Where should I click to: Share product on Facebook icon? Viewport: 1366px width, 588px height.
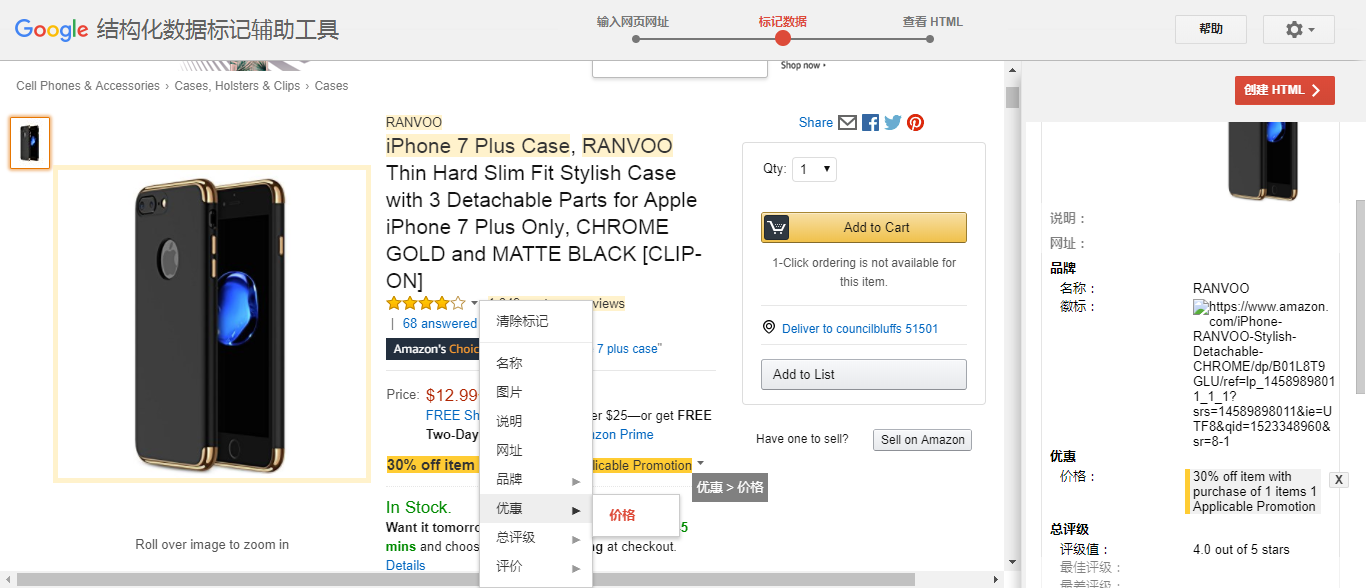pos(870,123)
